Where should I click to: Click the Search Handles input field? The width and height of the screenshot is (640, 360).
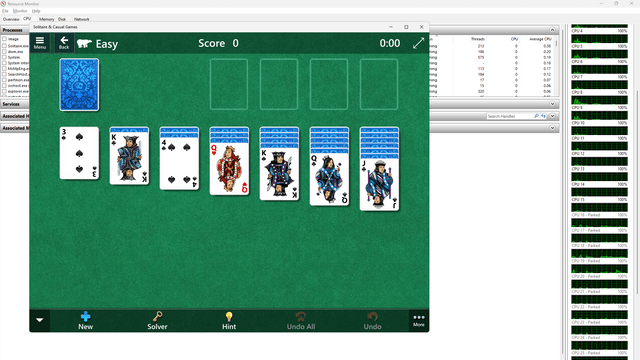[510, 116]
